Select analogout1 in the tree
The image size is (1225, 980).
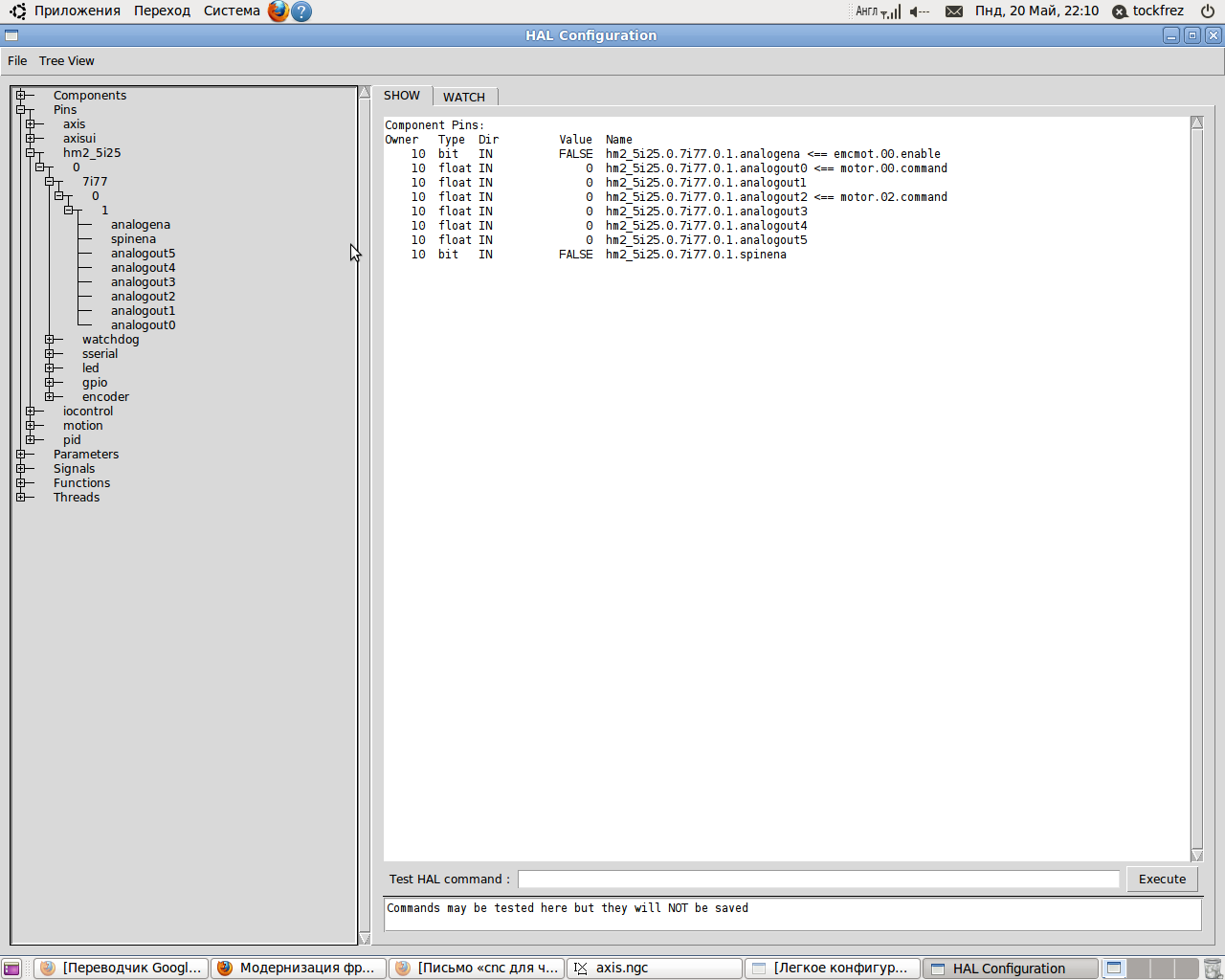pos(144,311)
